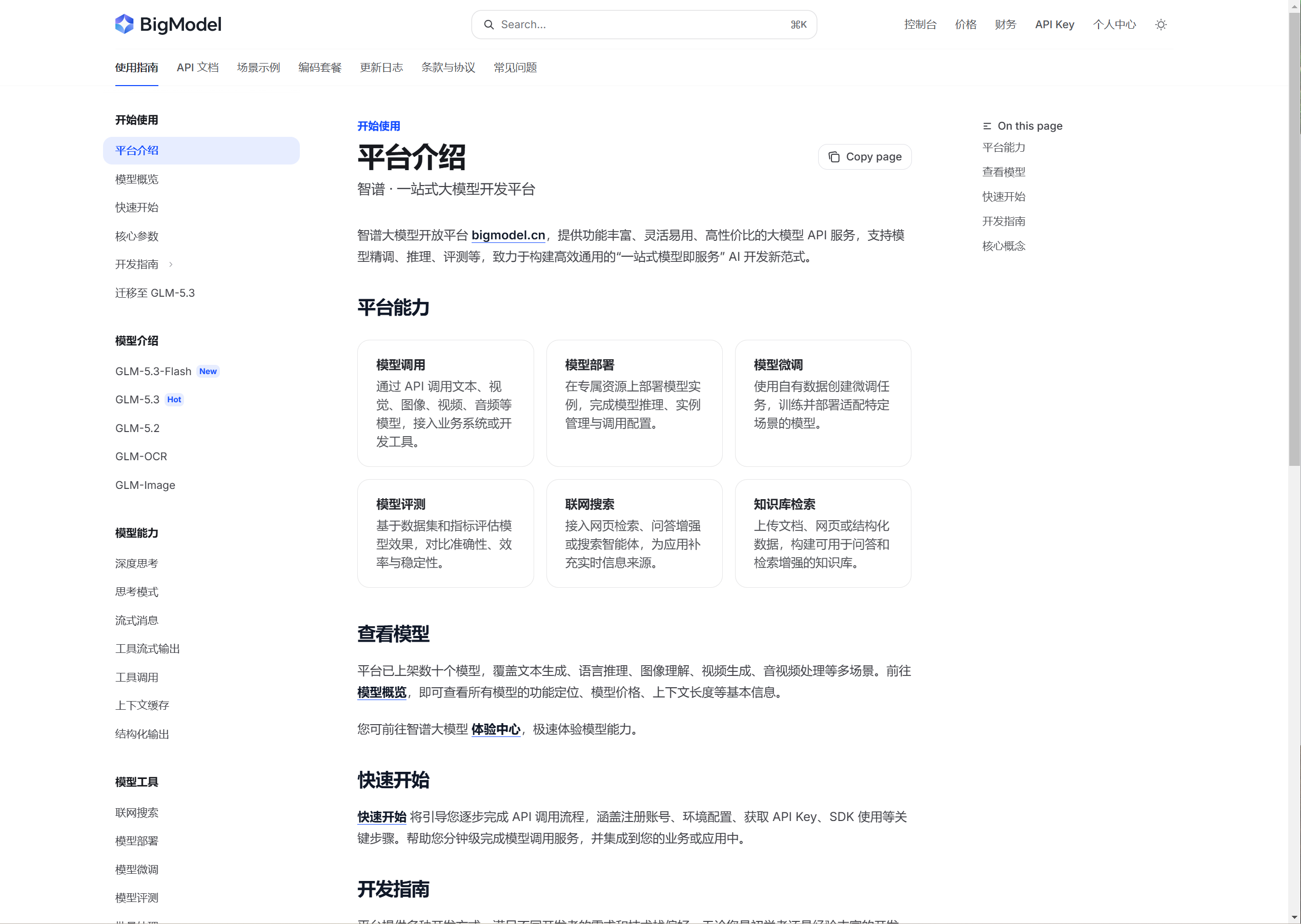Open 模型概览 in the sidebar

(x=136, y=179)
